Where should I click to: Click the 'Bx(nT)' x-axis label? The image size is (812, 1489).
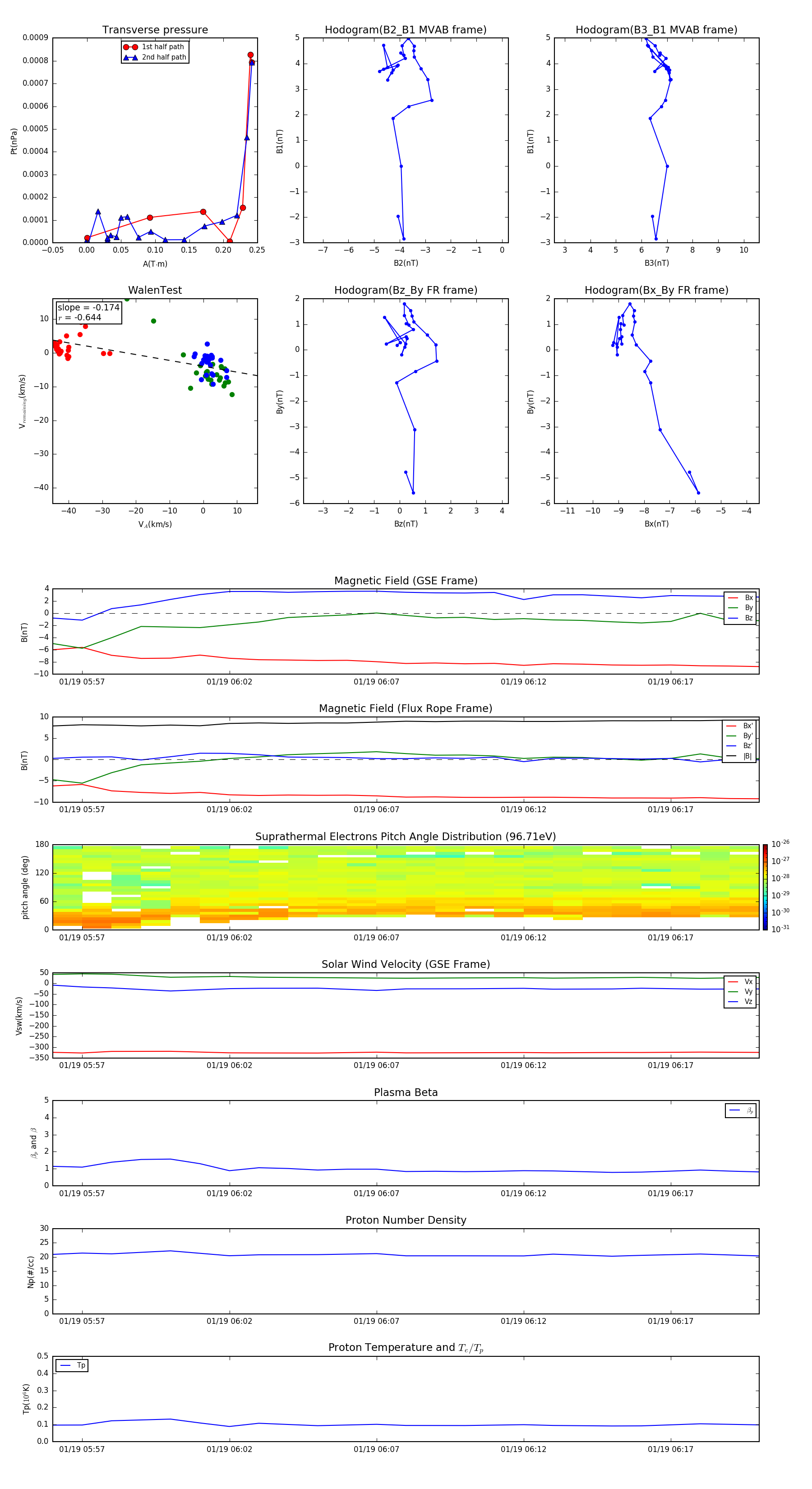656,524
